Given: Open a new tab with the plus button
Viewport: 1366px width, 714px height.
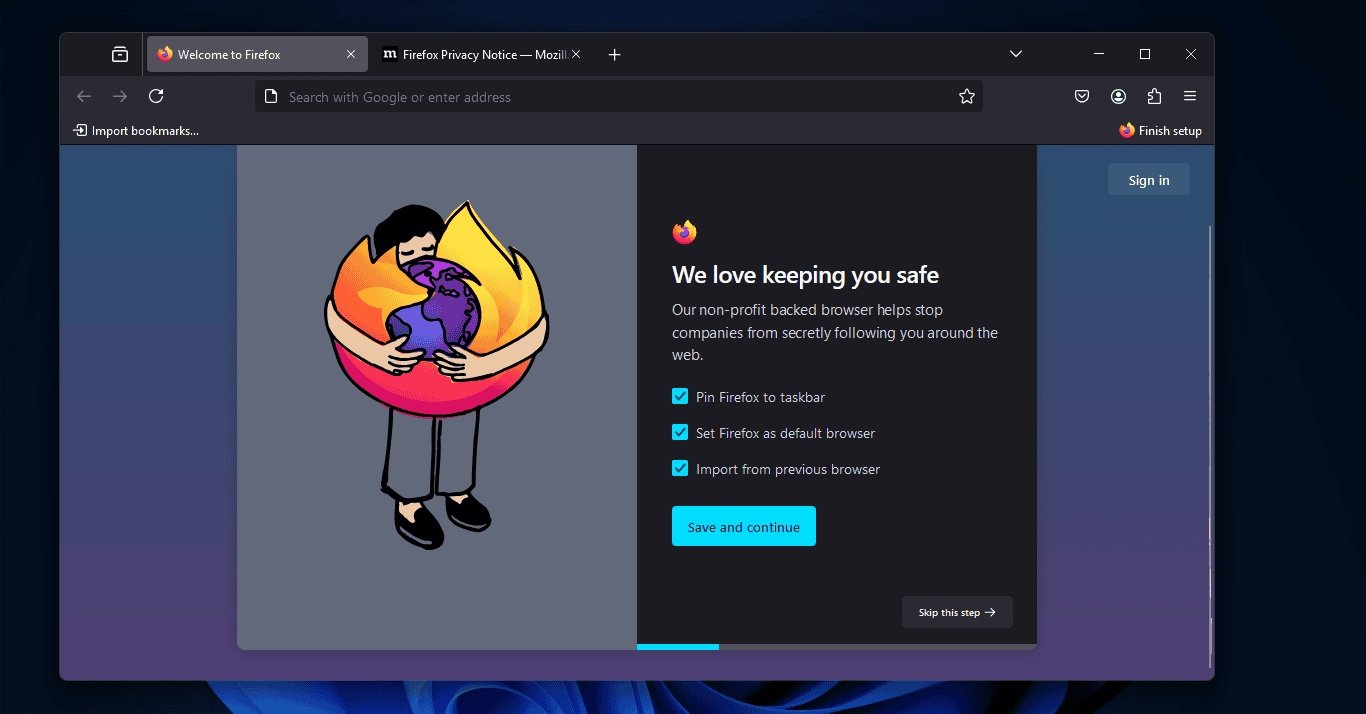Looking at the screenshot, I should [614, 55].
